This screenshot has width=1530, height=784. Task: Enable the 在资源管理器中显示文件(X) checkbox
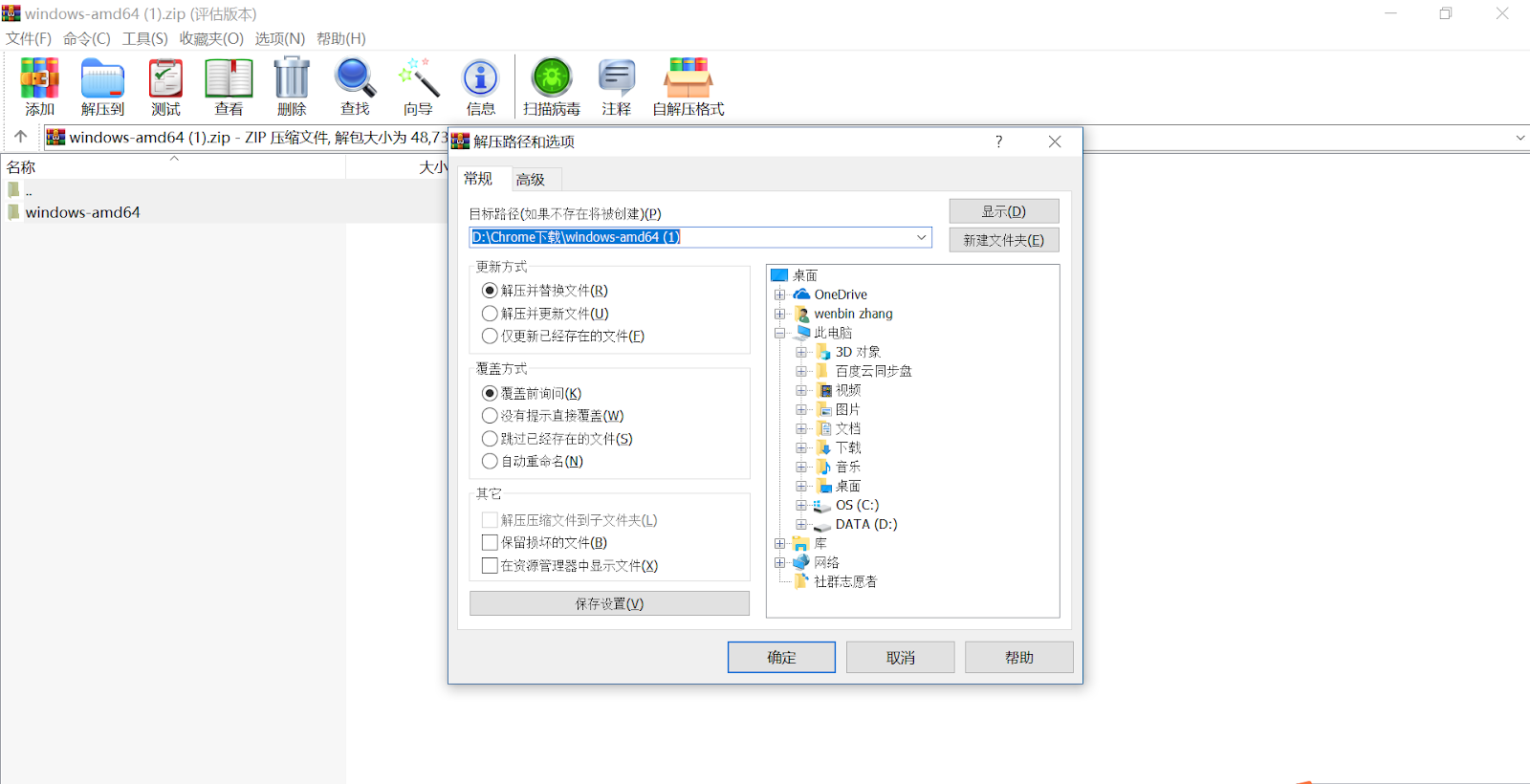[490, 566]
